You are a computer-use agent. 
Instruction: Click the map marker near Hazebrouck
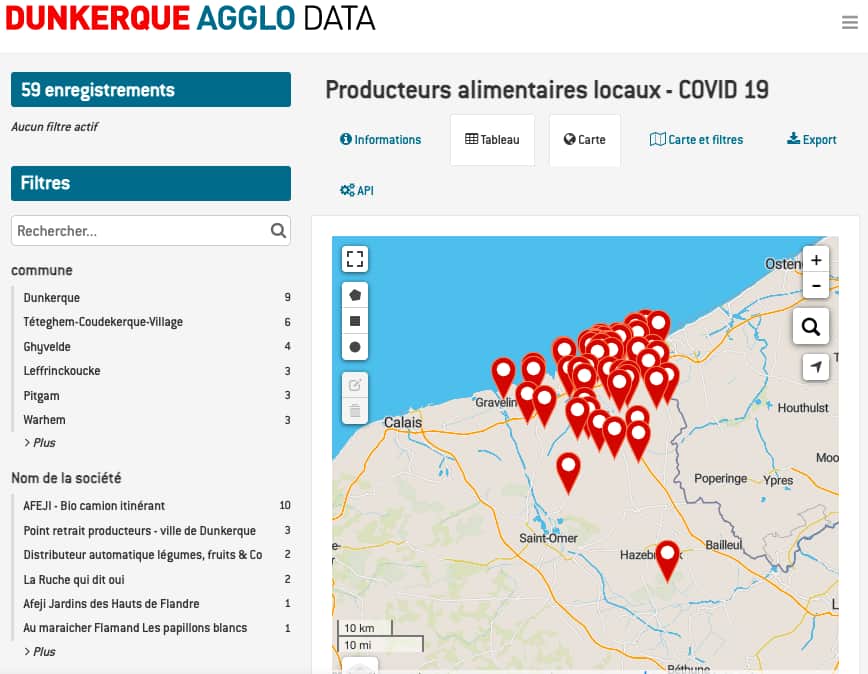(x=667, y=558)
